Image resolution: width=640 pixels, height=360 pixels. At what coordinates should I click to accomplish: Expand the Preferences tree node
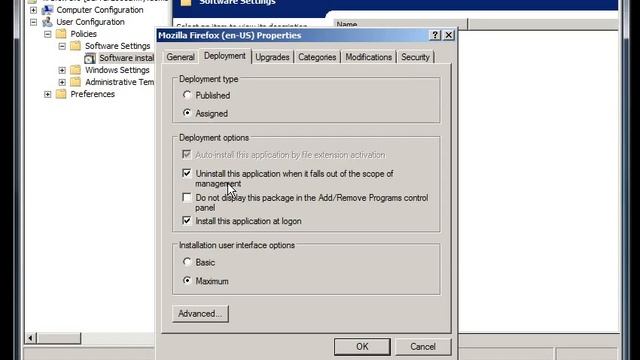click(x=48, y=94)
